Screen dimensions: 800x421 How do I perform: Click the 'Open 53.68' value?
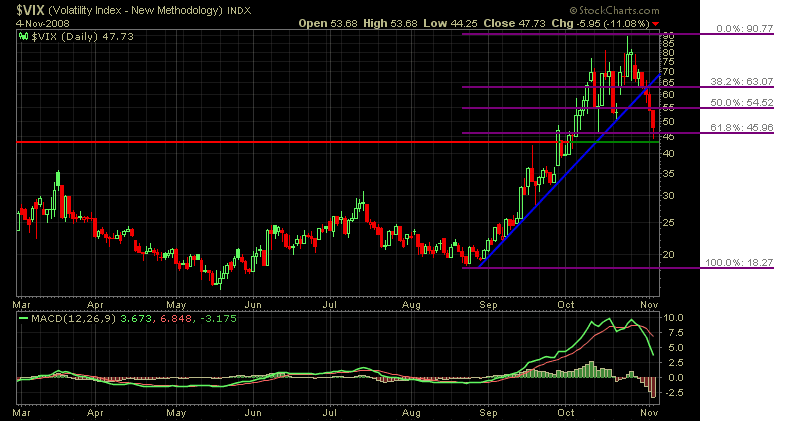pos(328,23)
